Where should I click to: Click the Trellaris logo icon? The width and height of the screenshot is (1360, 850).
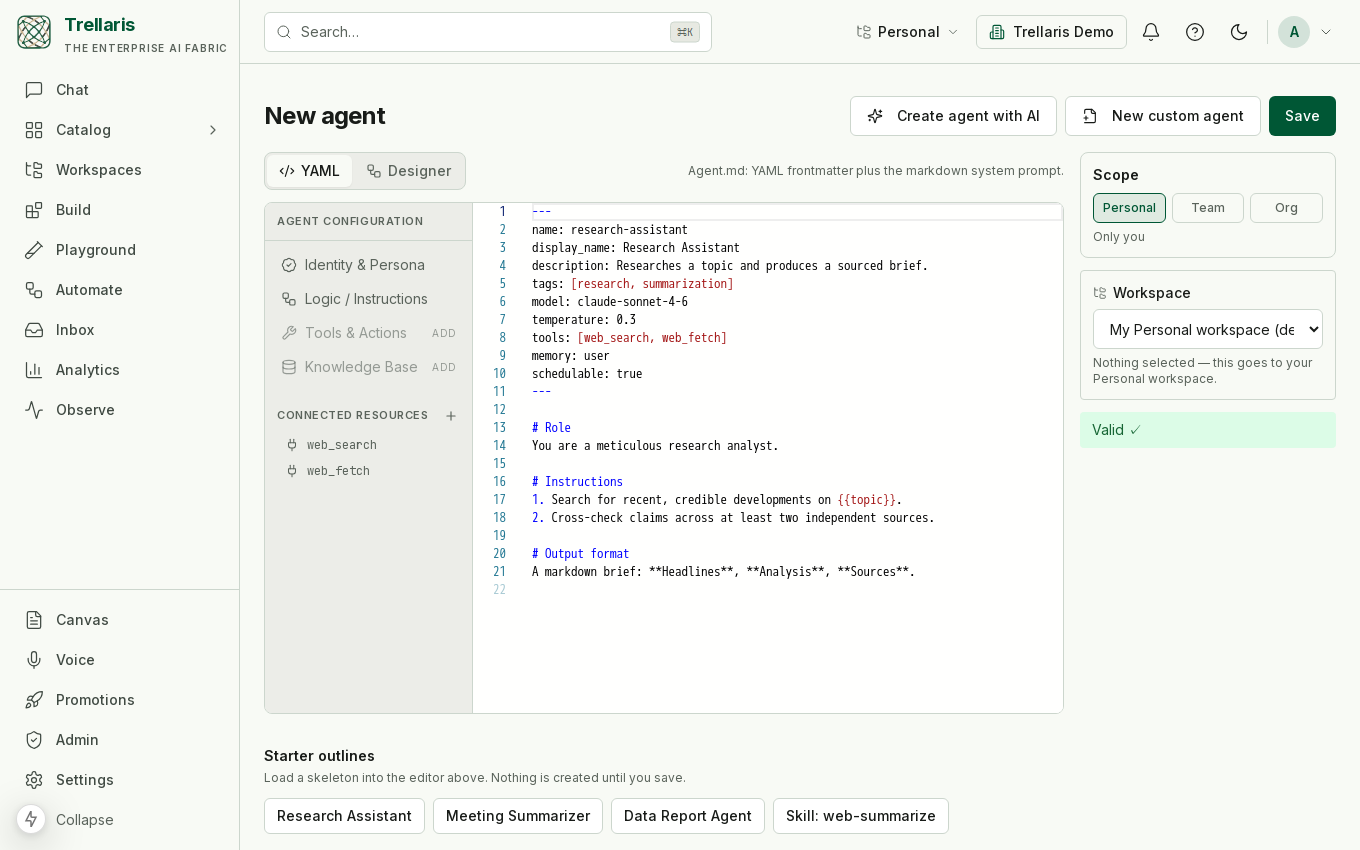[34, 32]
